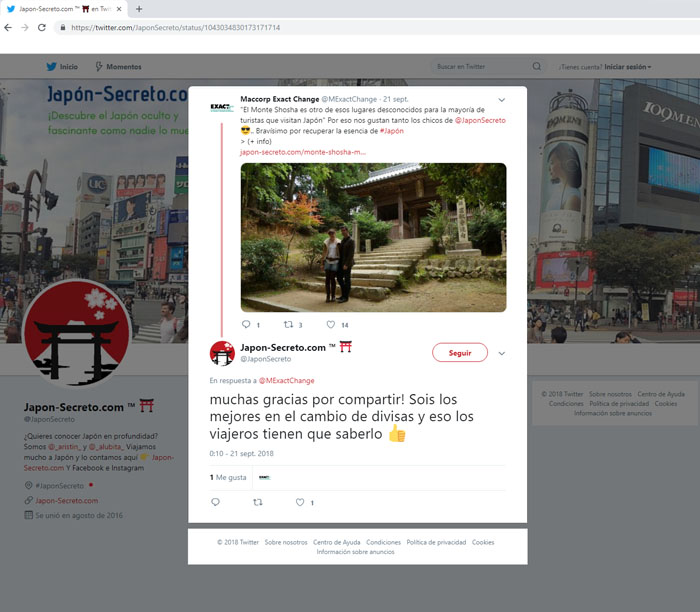Open Condiciones in modal footer
700x612 pixels.
pyautogui.click(x=383, y=542)
